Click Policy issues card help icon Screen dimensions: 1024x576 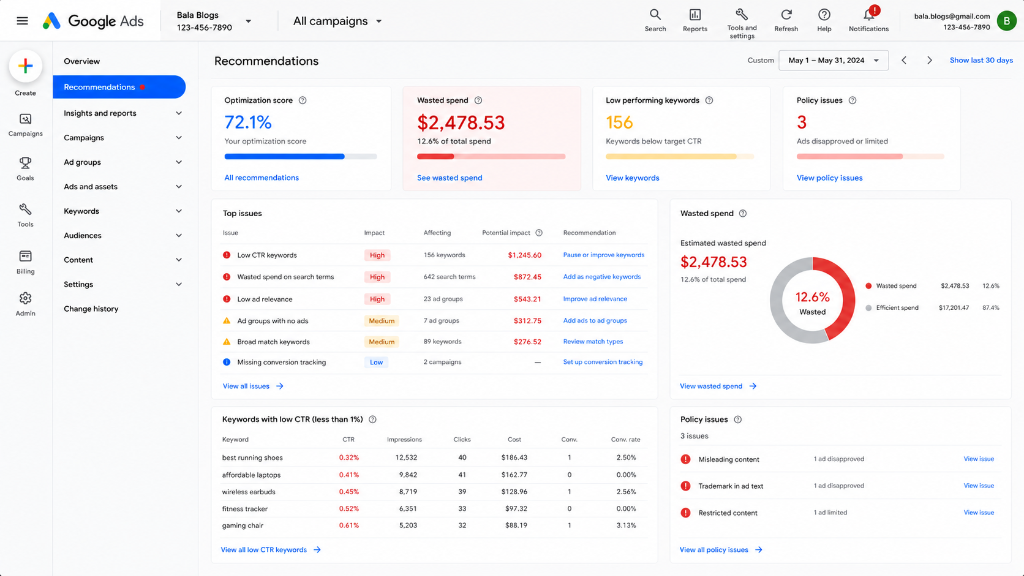852,101
